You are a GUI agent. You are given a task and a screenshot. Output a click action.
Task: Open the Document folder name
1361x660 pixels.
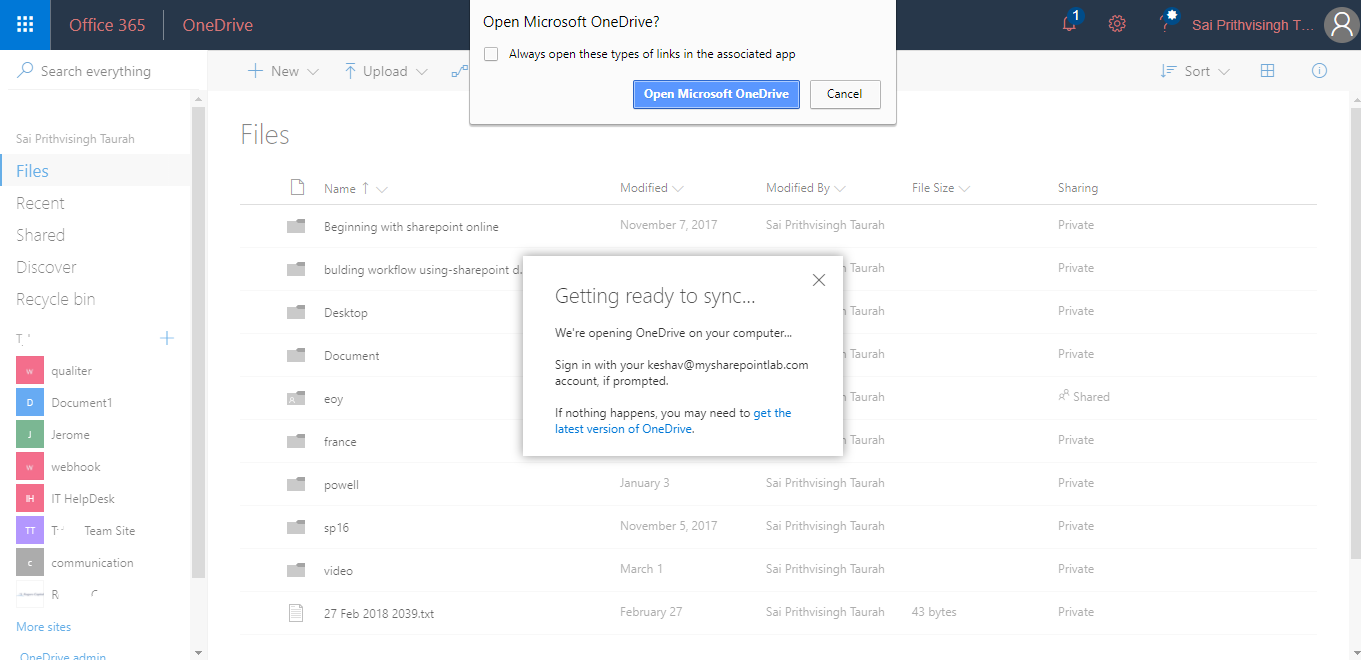pos(352,356)
